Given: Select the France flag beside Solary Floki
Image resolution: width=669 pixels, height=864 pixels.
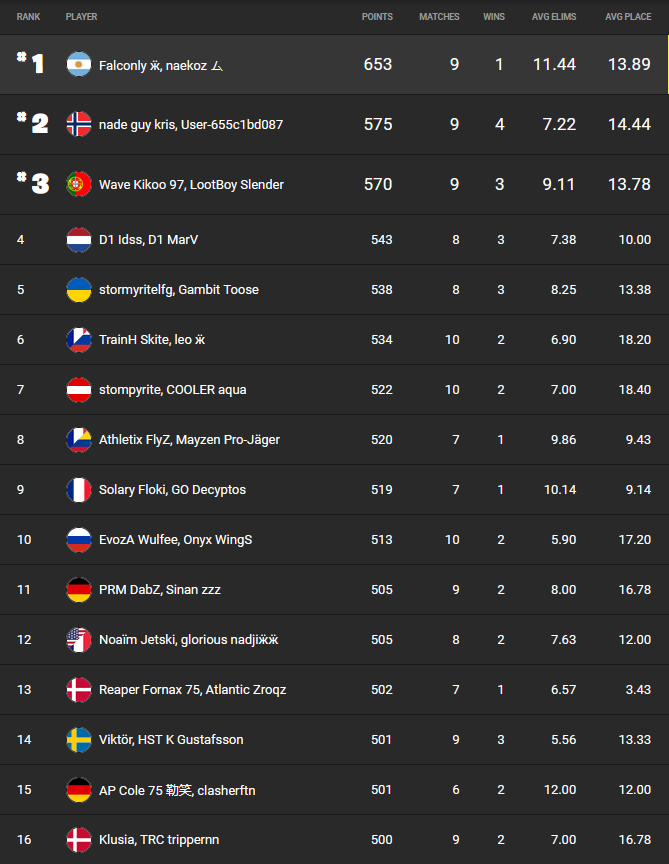Looking at the screenshot, I should pyautogui.click(x=78, y=489).
